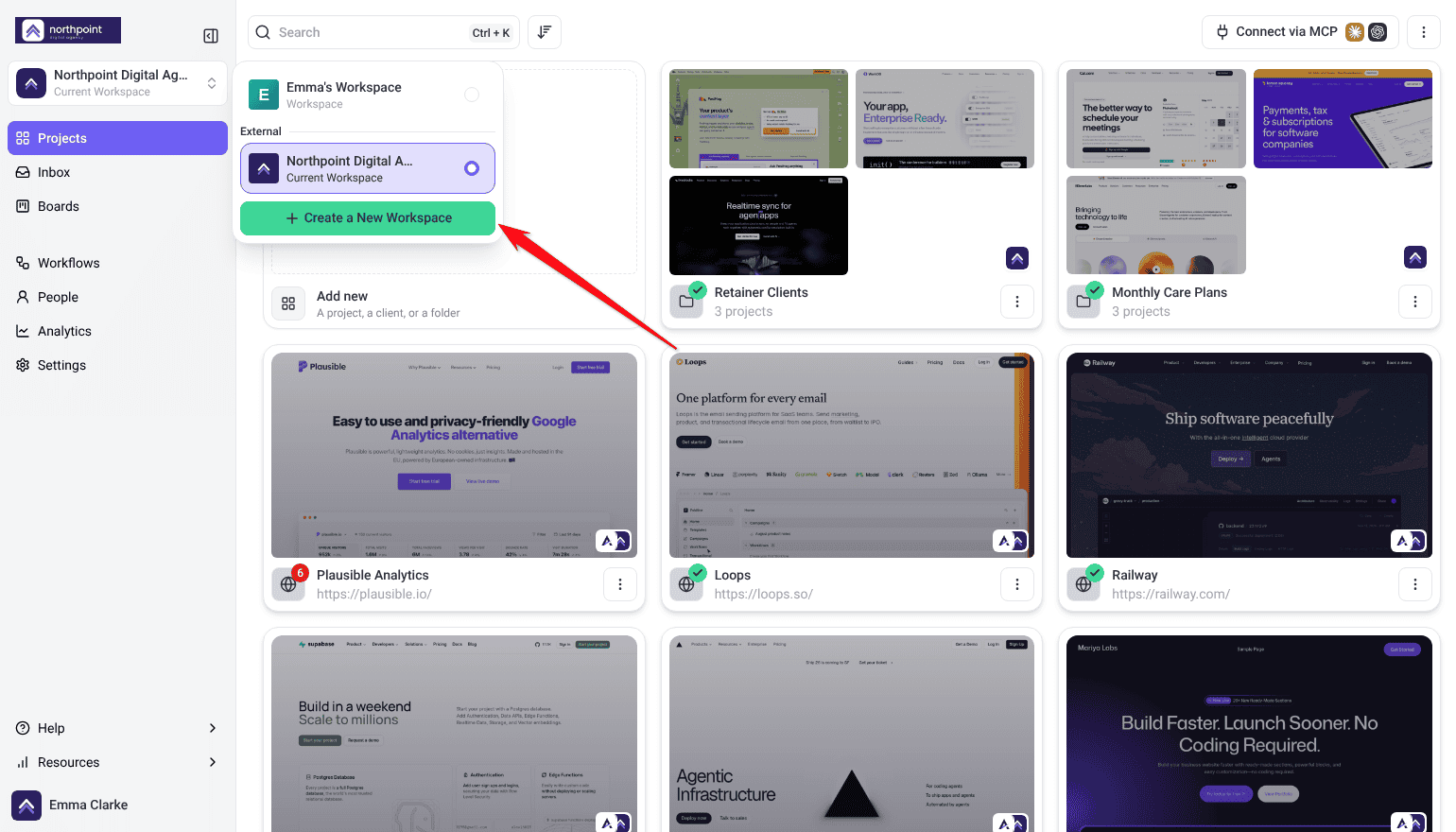Open the Railway project thumbnail
The height and width of the screenshot is (832, 1456).
pyautogui.click(x=1249, y=455)
